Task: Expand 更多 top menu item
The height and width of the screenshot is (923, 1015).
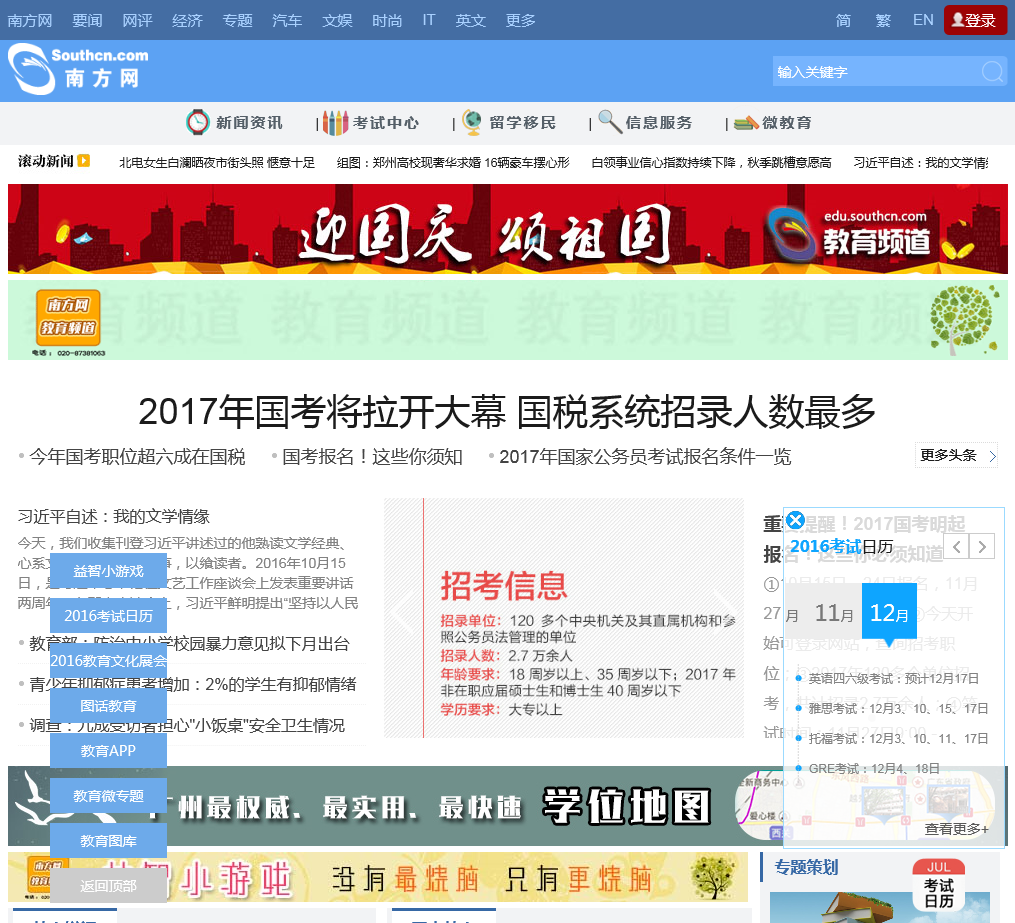Action: [520, 20]
